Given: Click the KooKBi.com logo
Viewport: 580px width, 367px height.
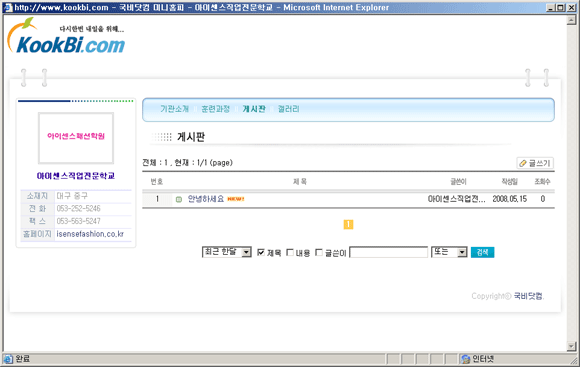Looking at the screenshot, I should pyautogui.click(x=66, y=36).
